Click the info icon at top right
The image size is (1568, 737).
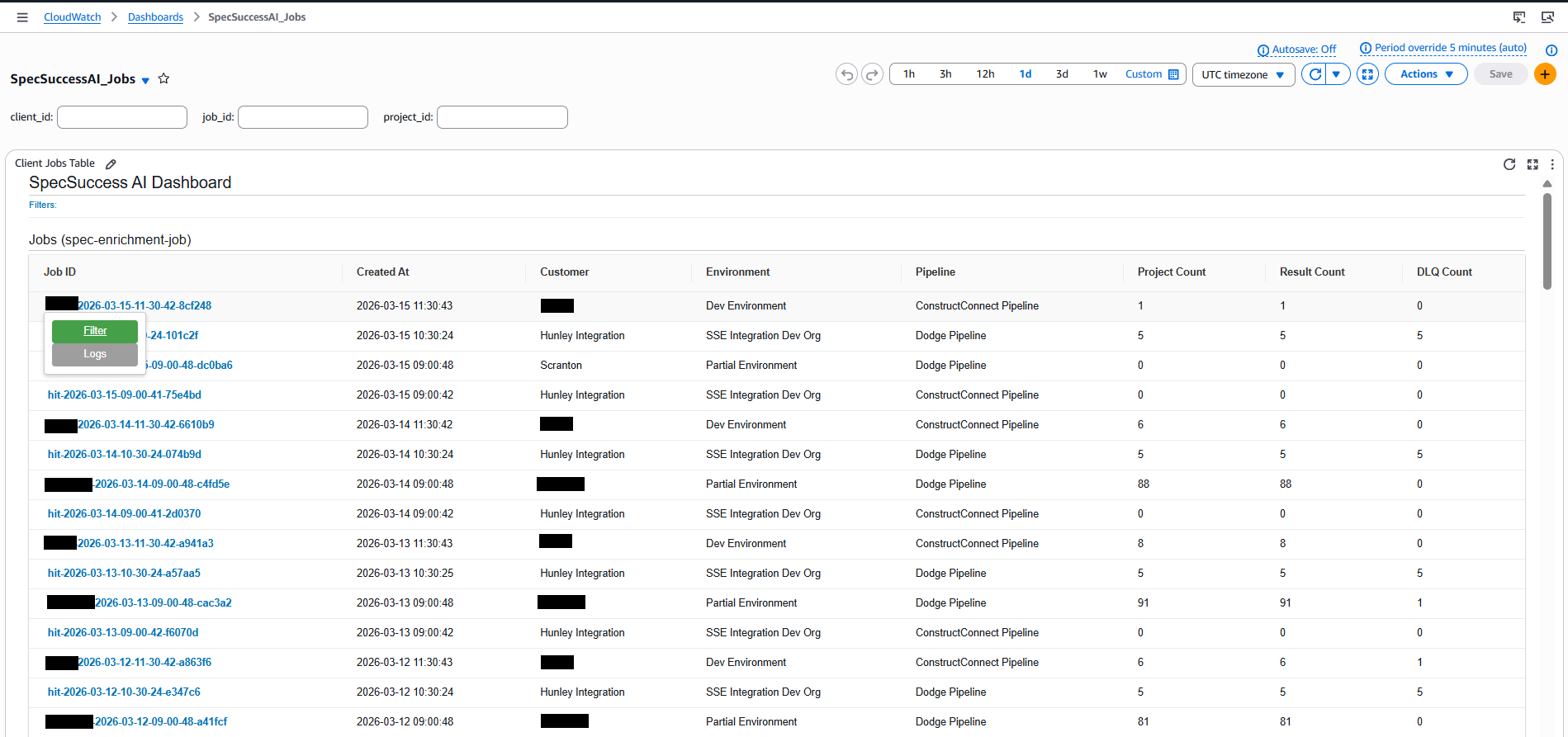tap(1551, 50)
